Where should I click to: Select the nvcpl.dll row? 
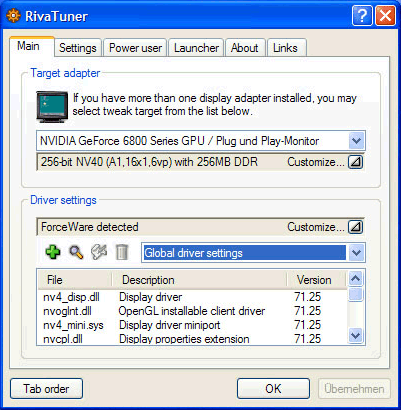click(x=192, y=339)
